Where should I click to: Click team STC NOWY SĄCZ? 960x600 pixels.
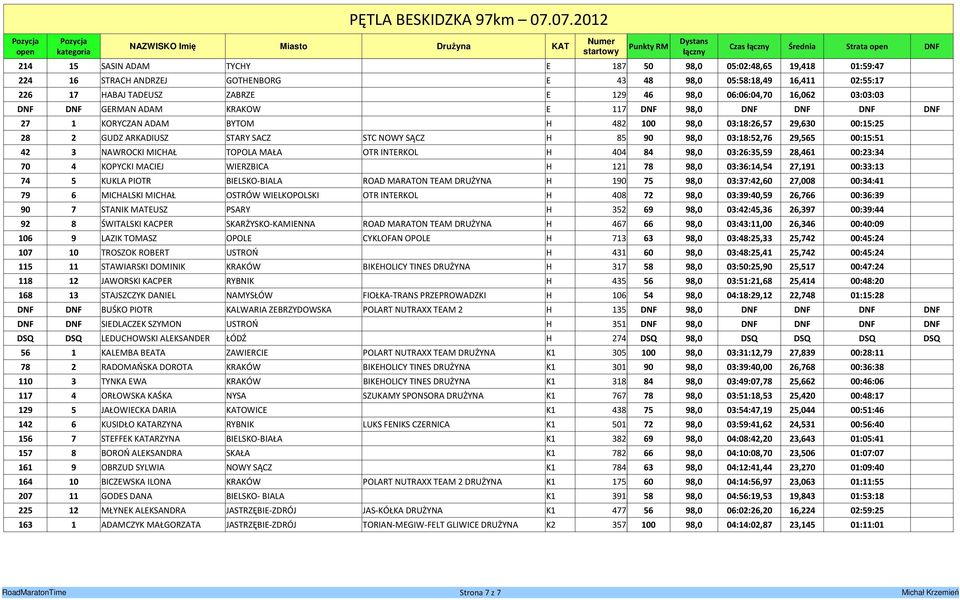pos(394,138)
